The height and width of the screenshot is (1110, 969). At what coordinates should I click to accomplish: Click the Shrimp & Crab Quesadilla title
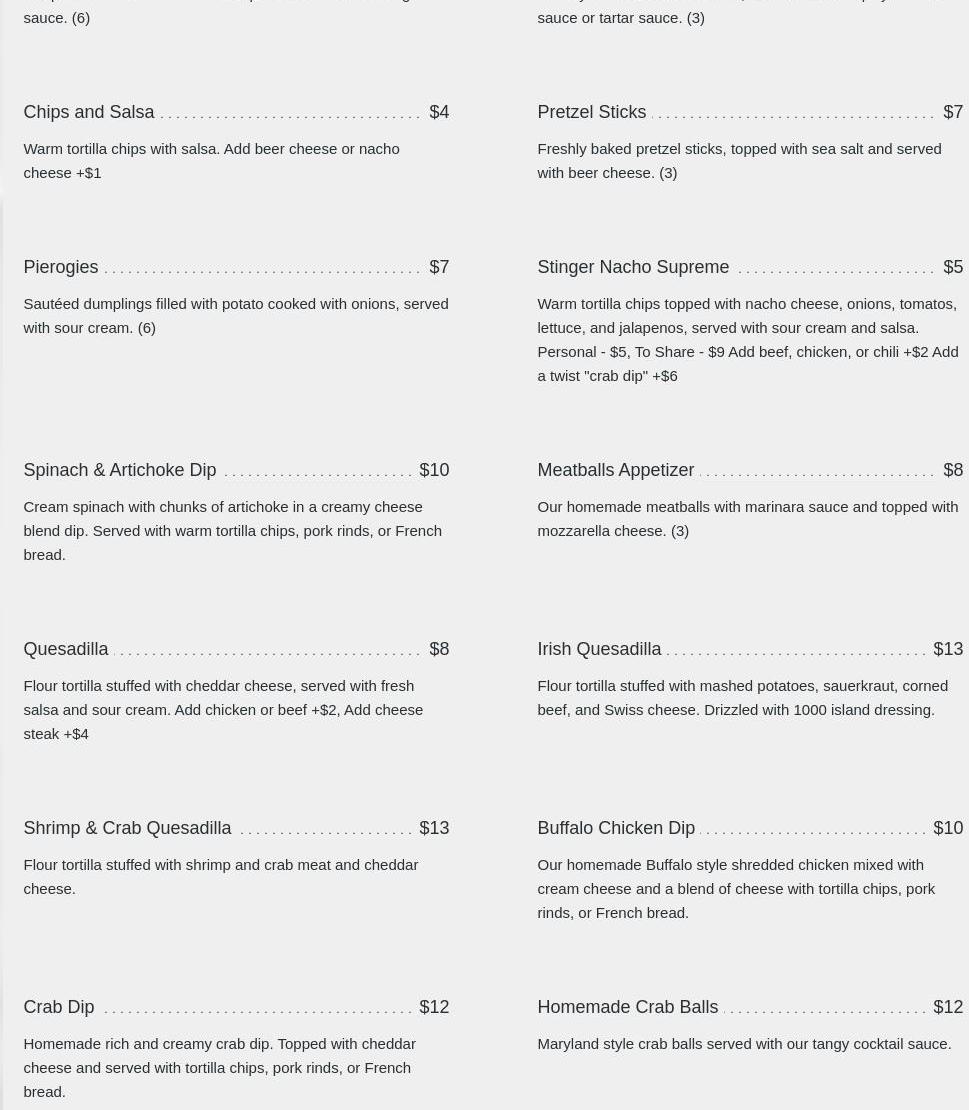click(127, 828)
